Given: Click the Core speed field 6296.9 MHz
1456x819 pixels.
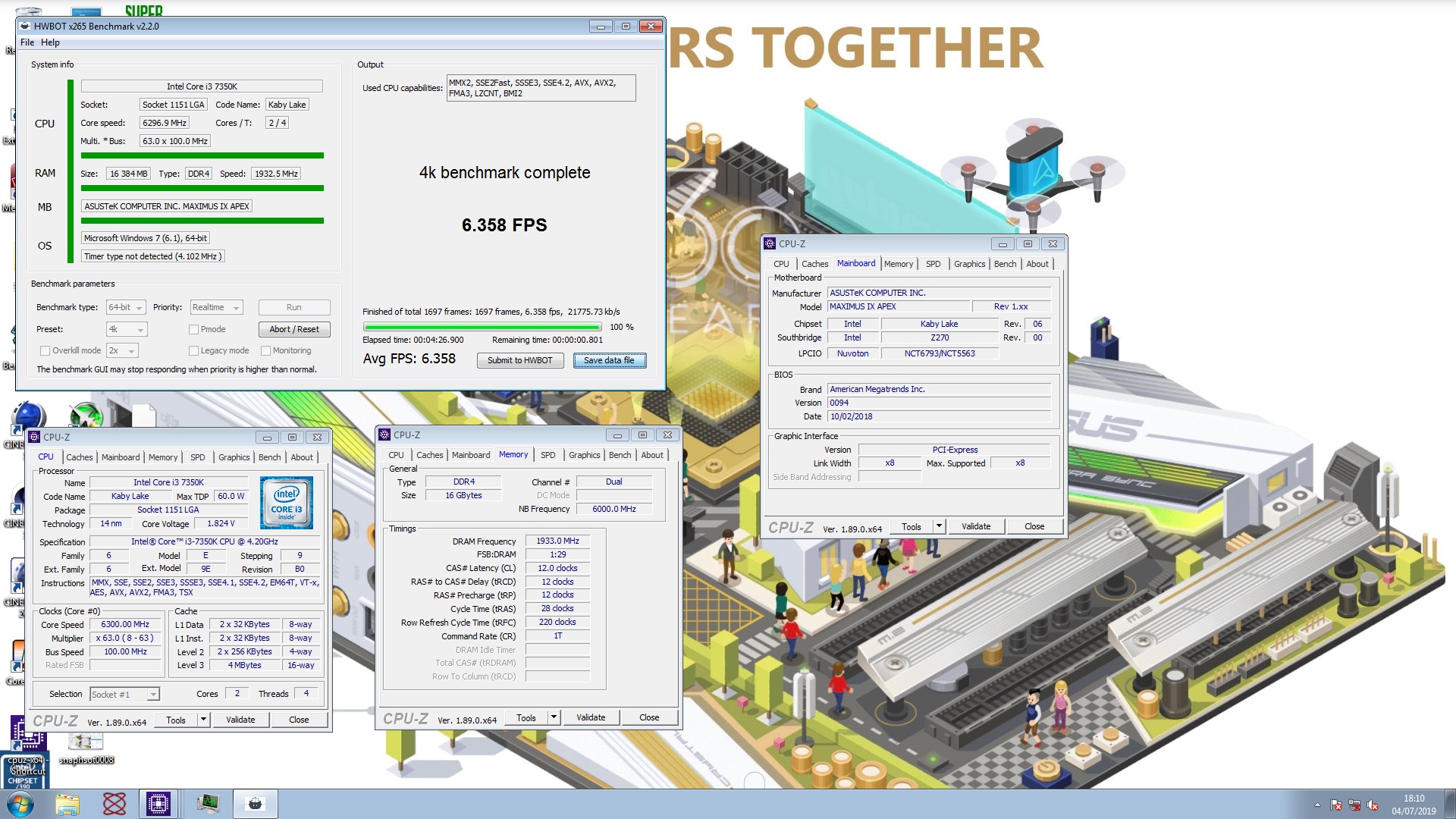Looking at the screenshot, I should pyautogui.click(x=165, y=123).
